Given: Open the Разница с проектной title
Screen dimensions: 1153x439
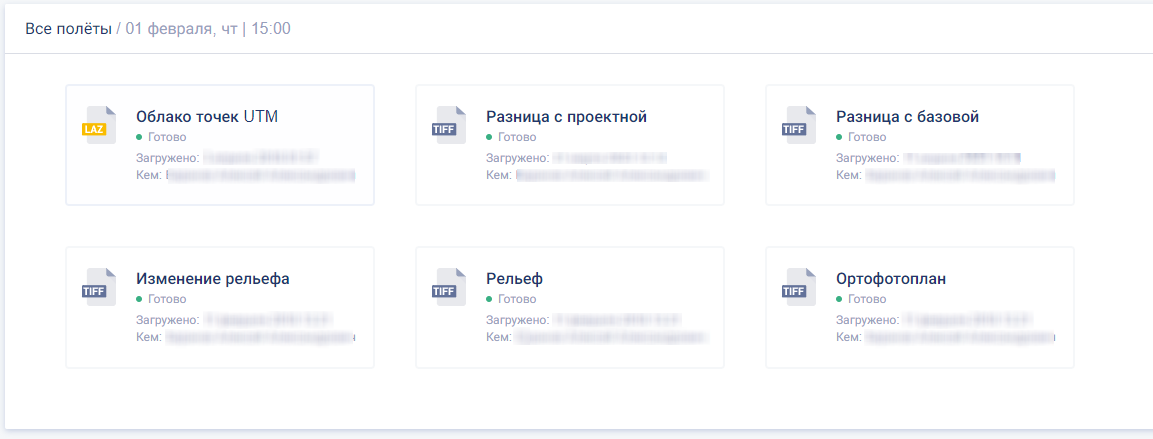Looking at the screenshot, I should 566,117.
